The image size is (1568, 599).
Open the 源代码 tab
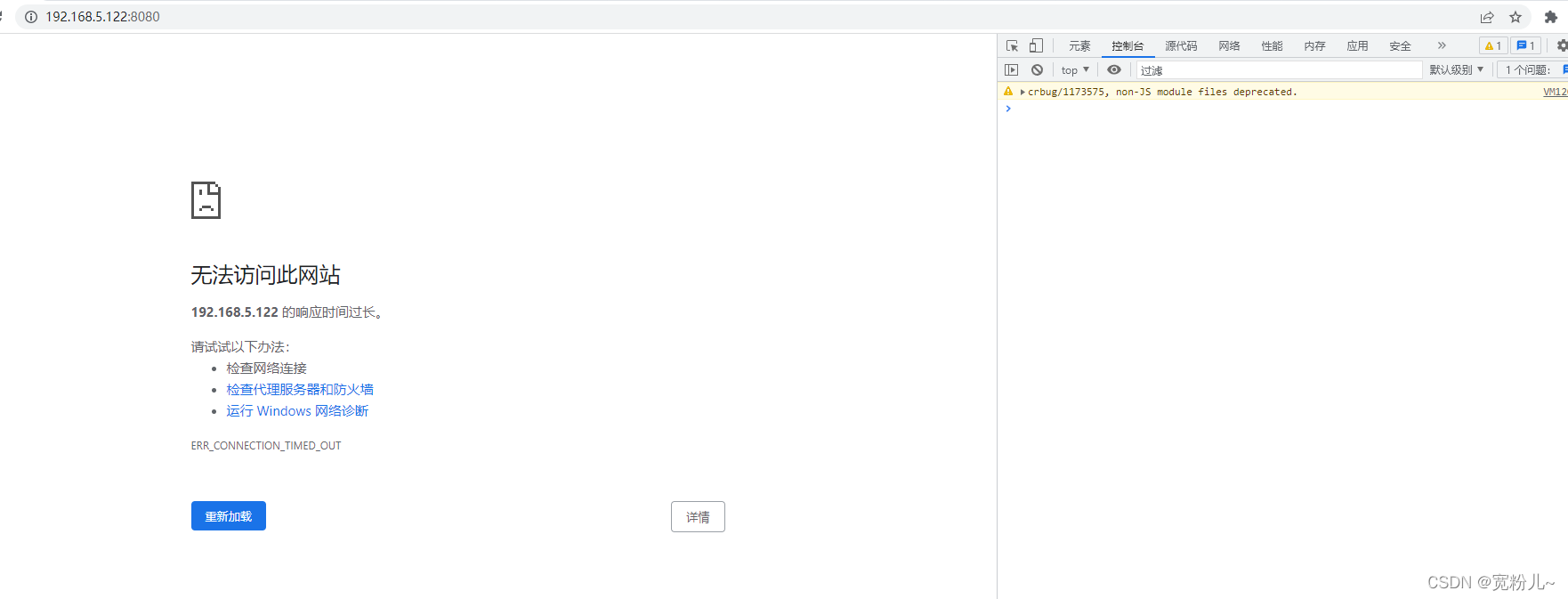[1181, 45]
